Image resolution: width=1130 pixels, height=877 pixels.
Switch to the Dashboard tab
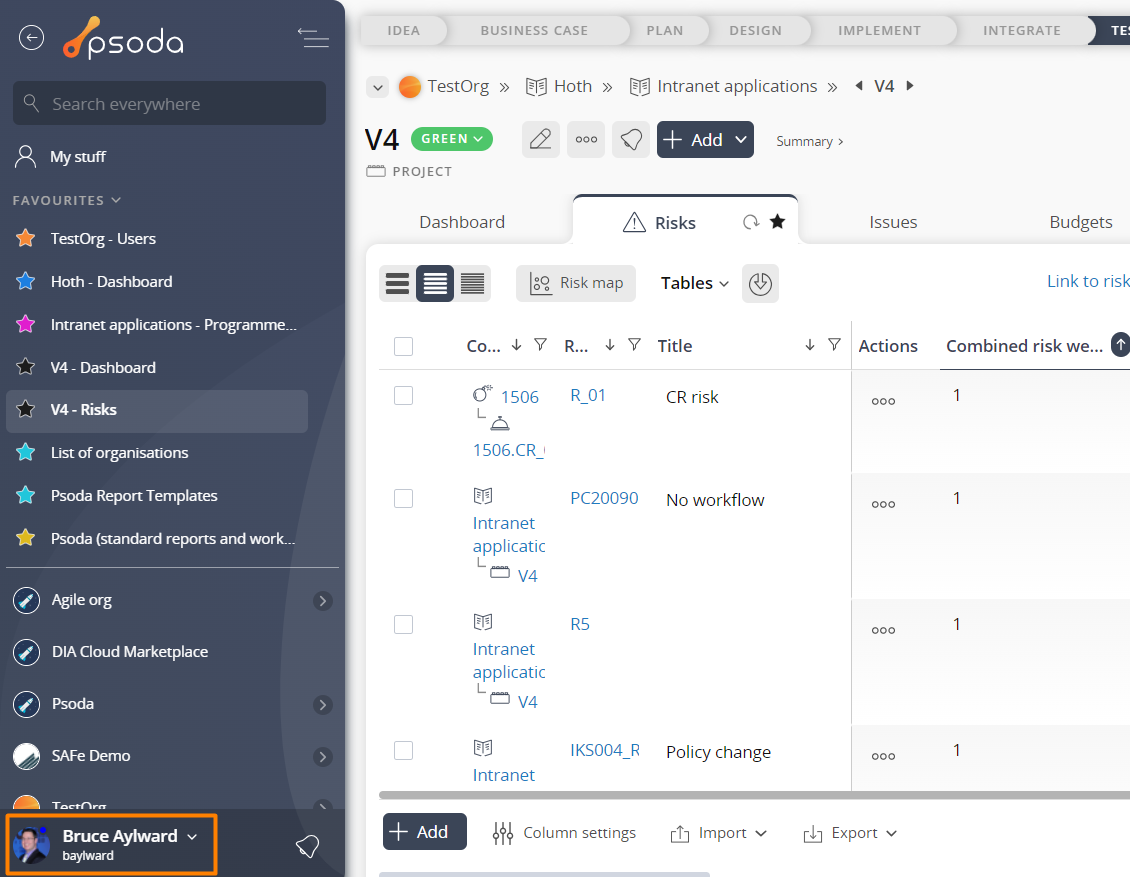(462, 222)
